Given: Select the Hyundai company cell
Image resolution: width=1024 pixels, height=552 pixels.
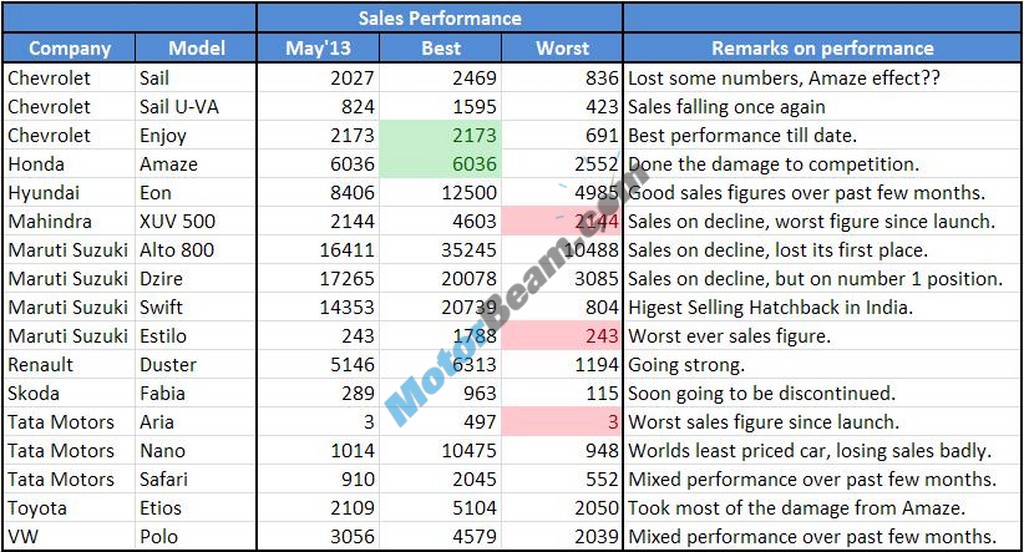Looking at the screenshot, I should pos(69,193).
